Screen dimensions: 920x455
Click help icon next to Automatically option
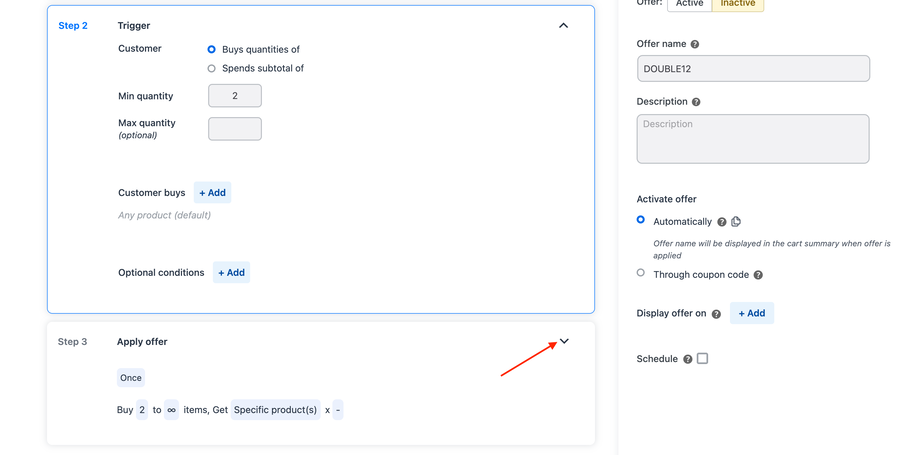(x=722, y=222)
